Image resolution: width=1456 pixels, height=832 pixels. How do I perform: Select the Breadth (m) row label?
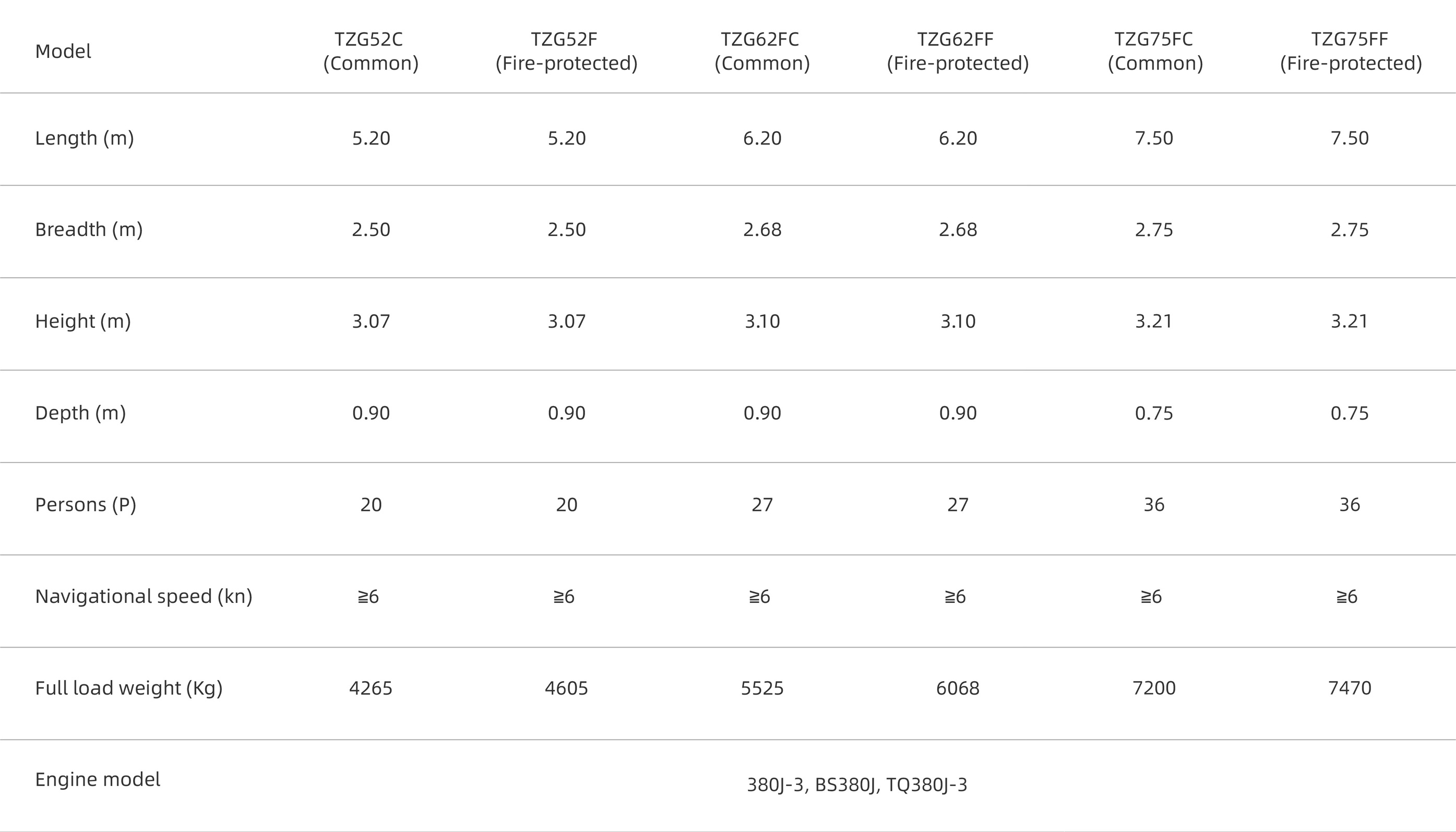[x=89, y=230]
